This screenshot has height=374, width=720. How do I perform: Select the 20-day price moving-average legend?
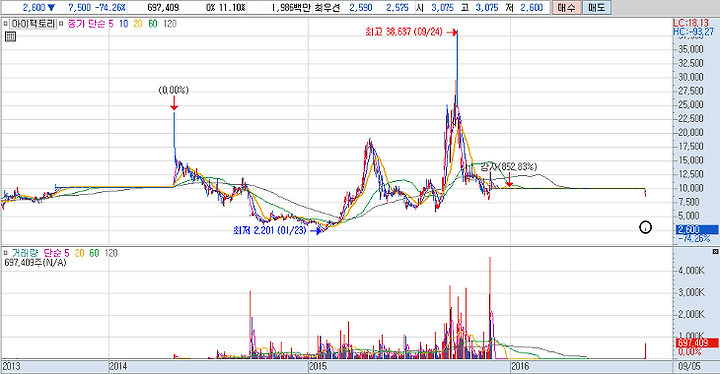pos(138,23)
